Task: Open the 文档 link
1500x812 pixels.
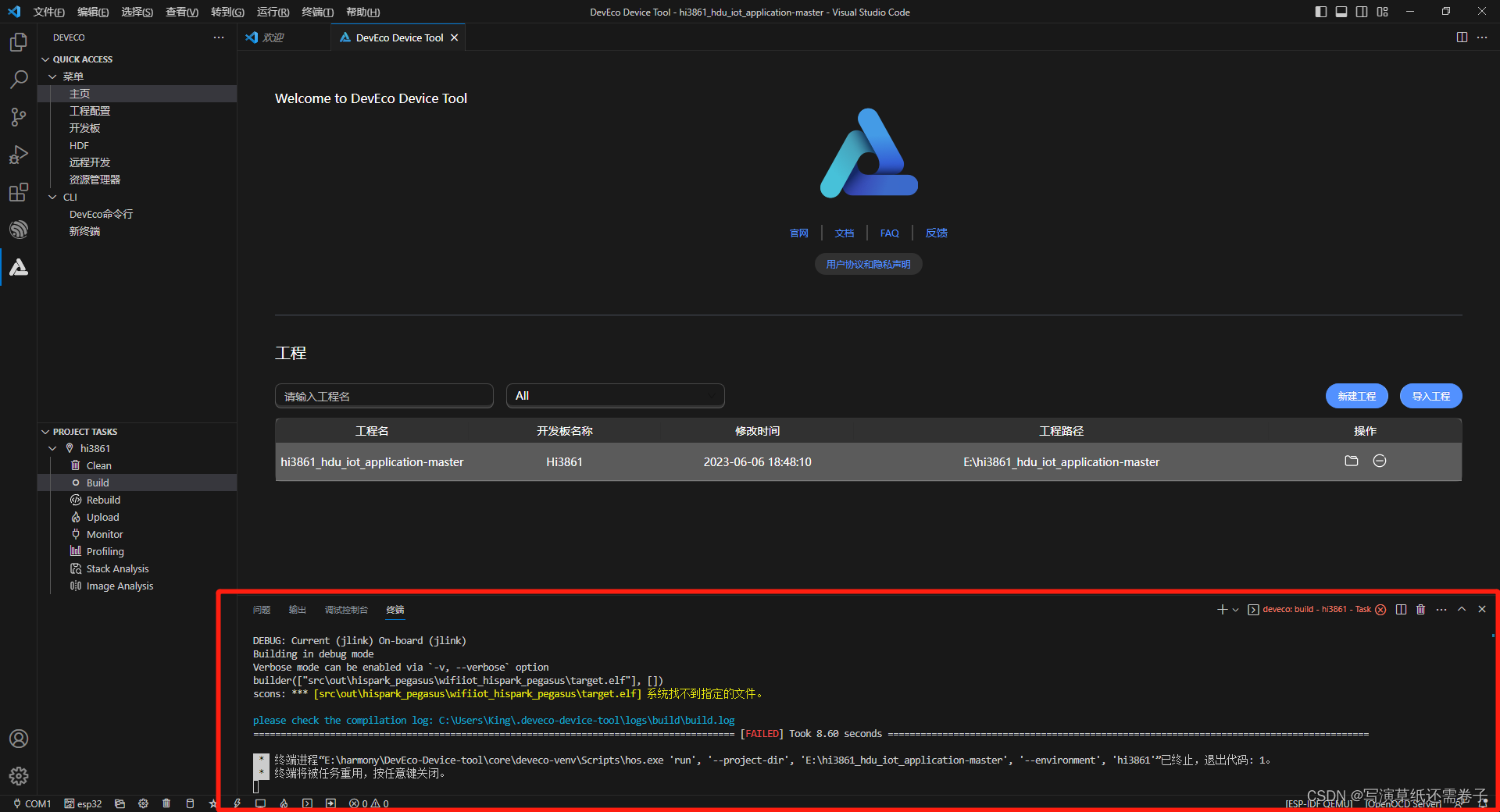Action: tap(845, 233)
